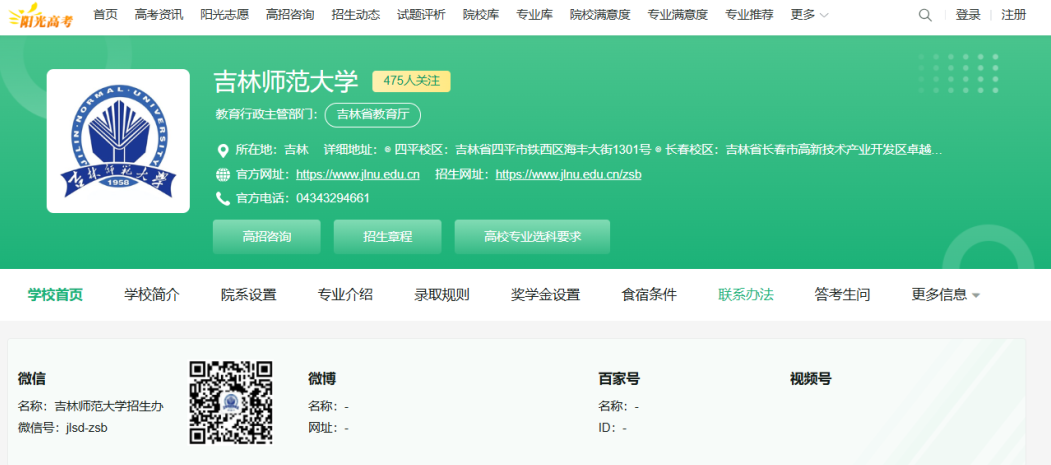Click the 吉林省教育厅 department tag
The image size is (1051, 465).
pyautogui.click(x=373, y=115)
